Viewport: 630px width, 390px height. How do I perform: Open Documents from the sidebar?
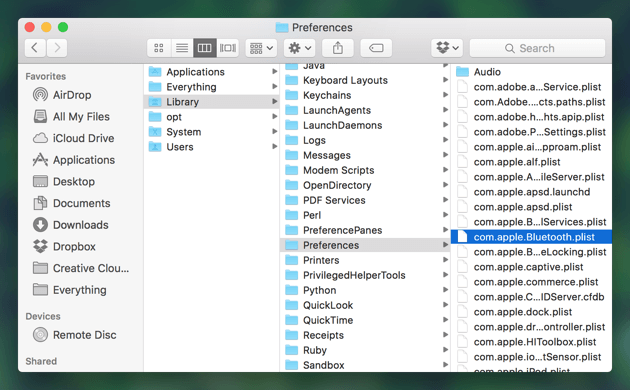(x=72, y=203)
